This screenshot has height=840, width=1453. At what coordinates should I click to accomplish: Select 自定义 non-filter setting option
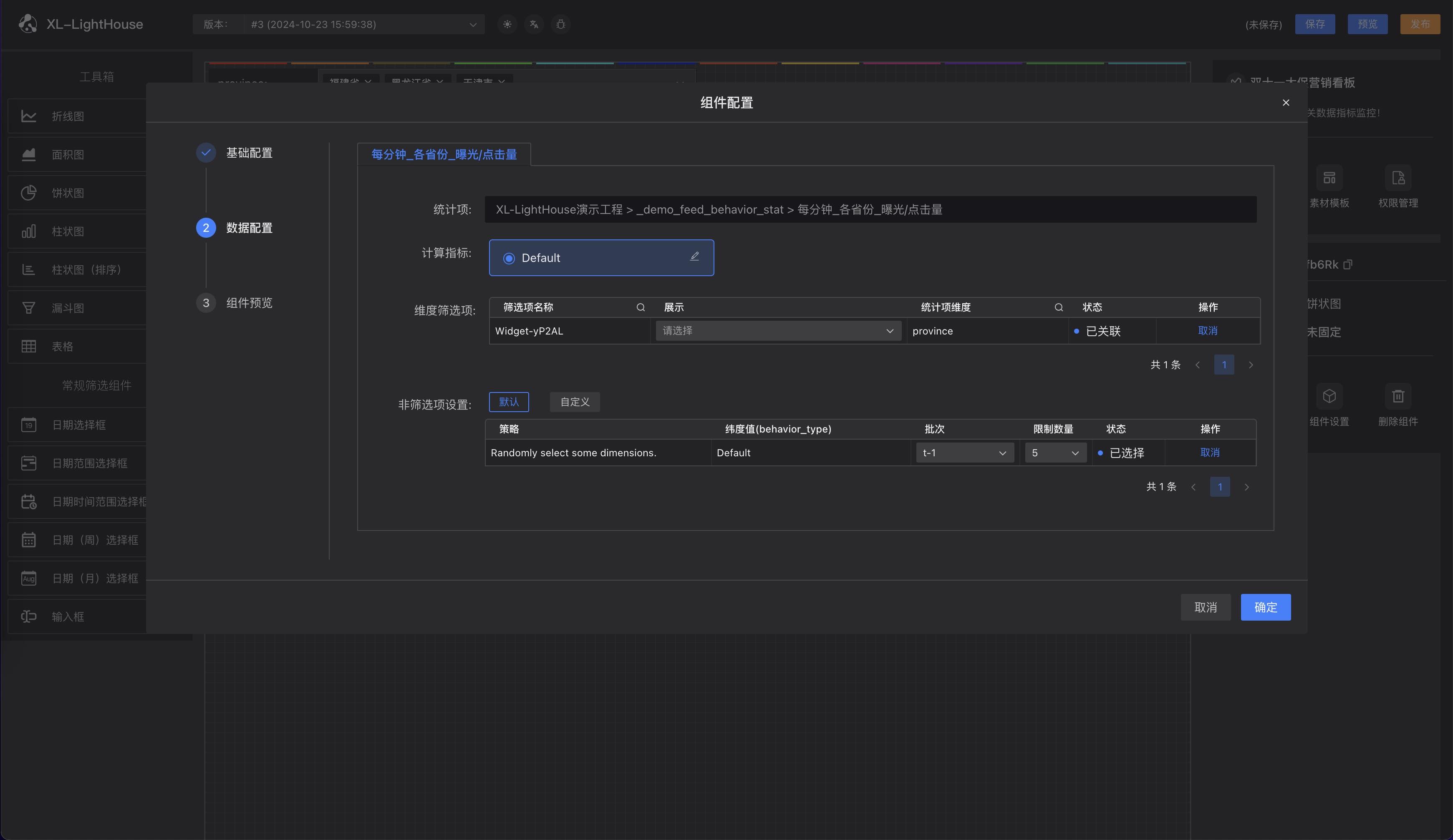(x=575, y=402)
